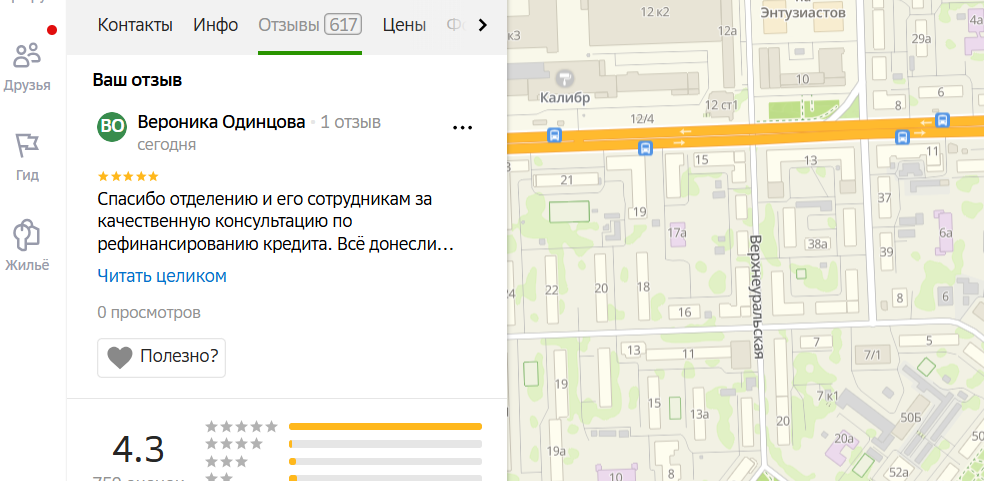Click the 0 просмотров text
This screenshot has width=984, height=481.
[149, 313]
